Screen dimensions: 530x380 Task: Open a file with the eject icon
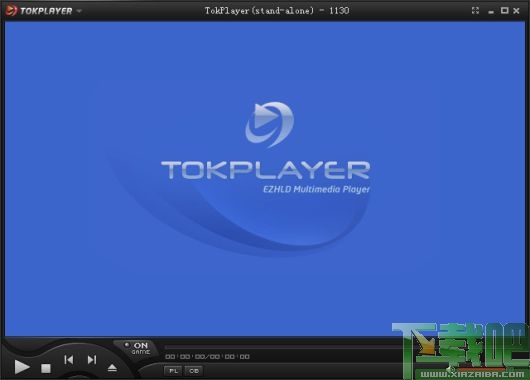click(x=112, y=368)
